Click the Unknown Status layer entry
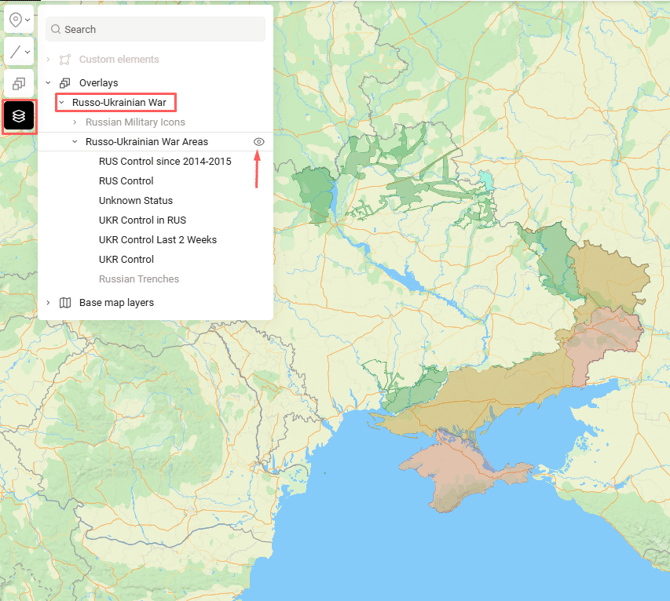The height and width of the screenshot is (601, 670). coord(135,201)
